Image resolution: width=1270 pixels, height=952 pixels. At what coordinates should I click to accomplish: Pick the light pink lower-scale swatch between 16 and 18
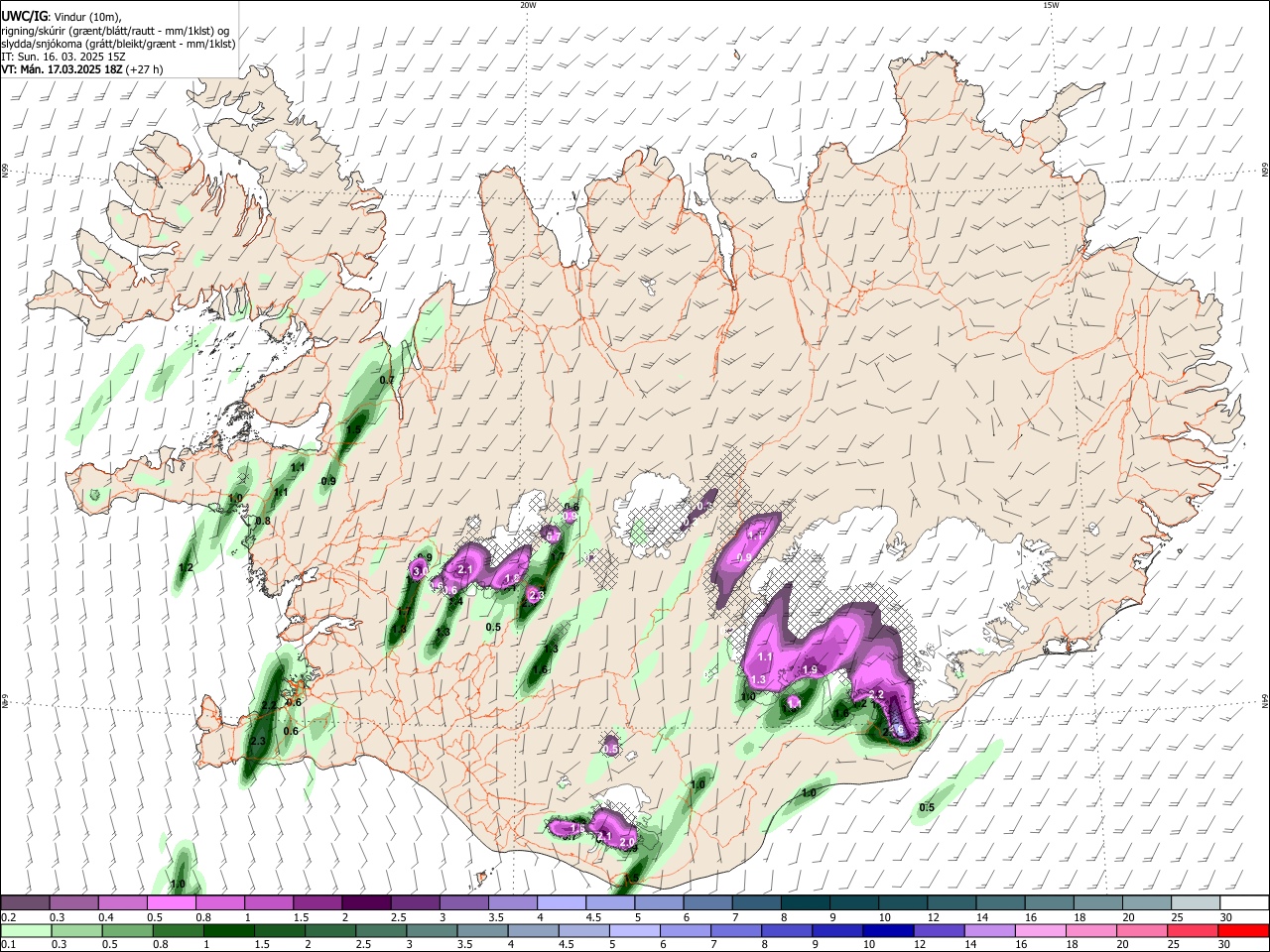coord(1040,931)
